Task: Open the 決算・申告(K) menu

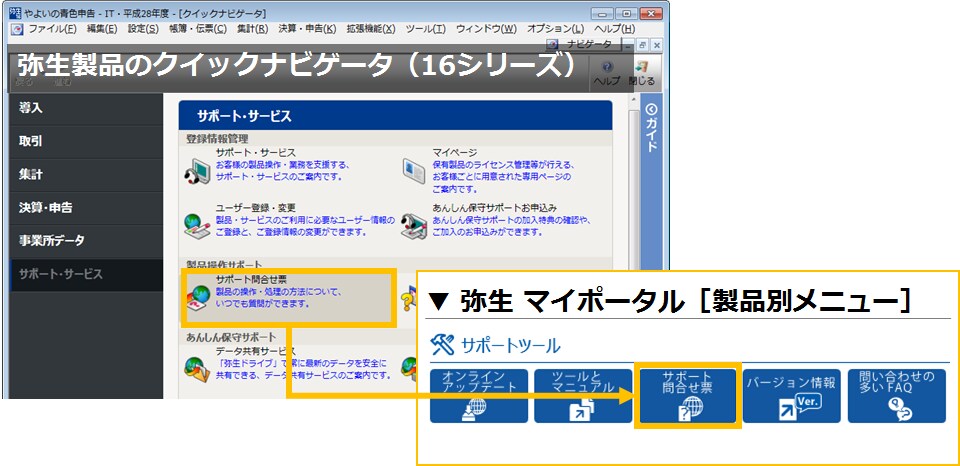Action: click(x=307, y=29)
